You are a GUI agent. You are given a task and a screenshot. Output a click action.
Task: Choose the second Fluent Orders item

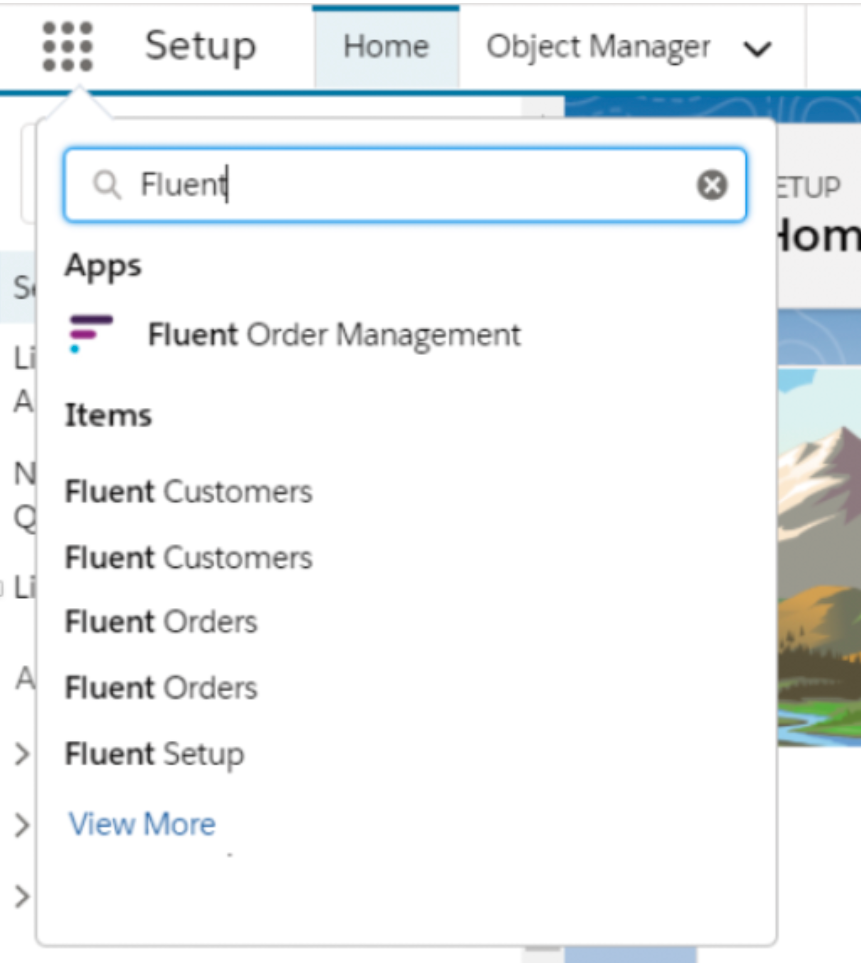161,688
